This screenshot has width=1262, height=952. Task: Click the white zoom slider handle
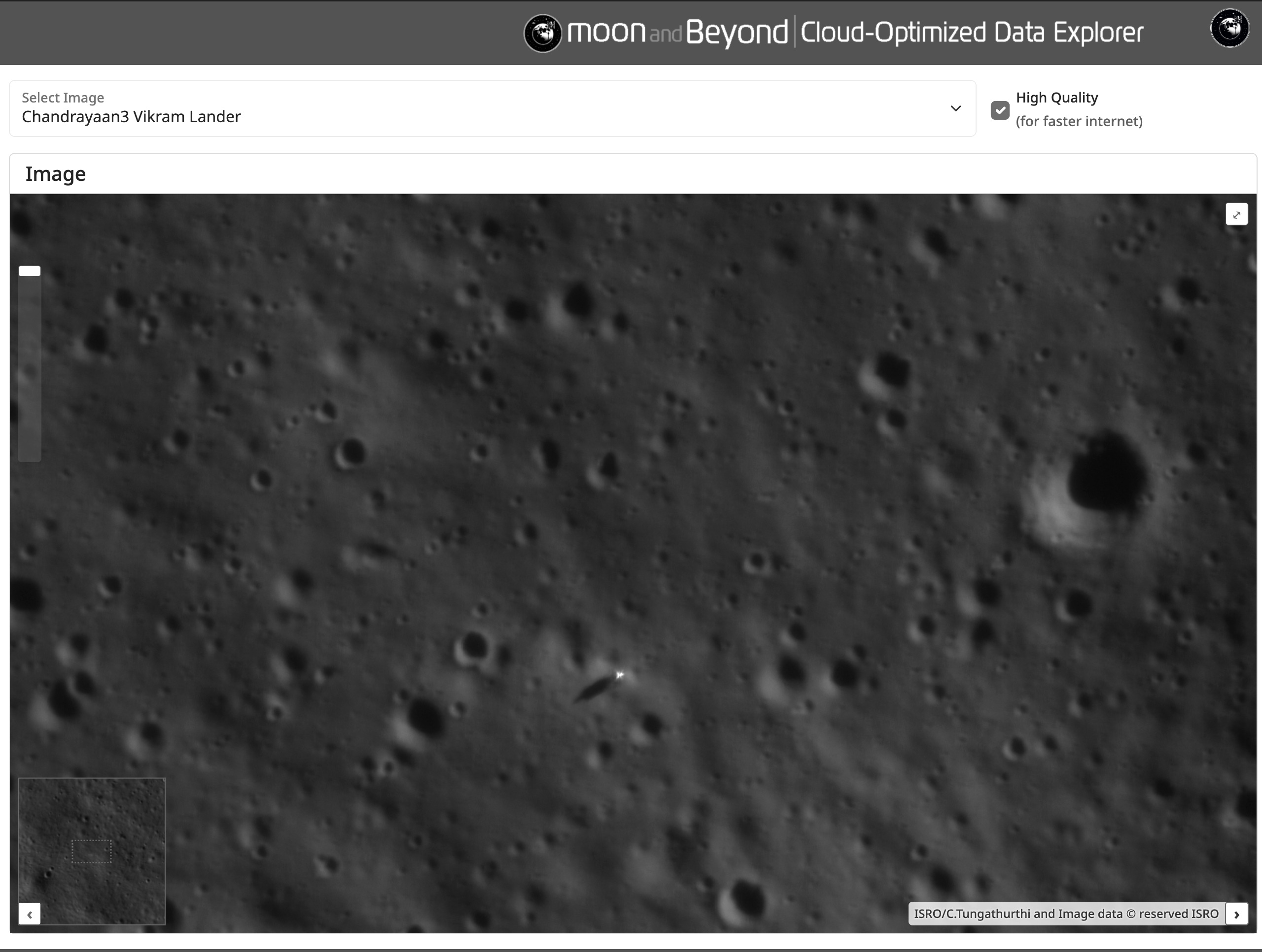point(30,271)
